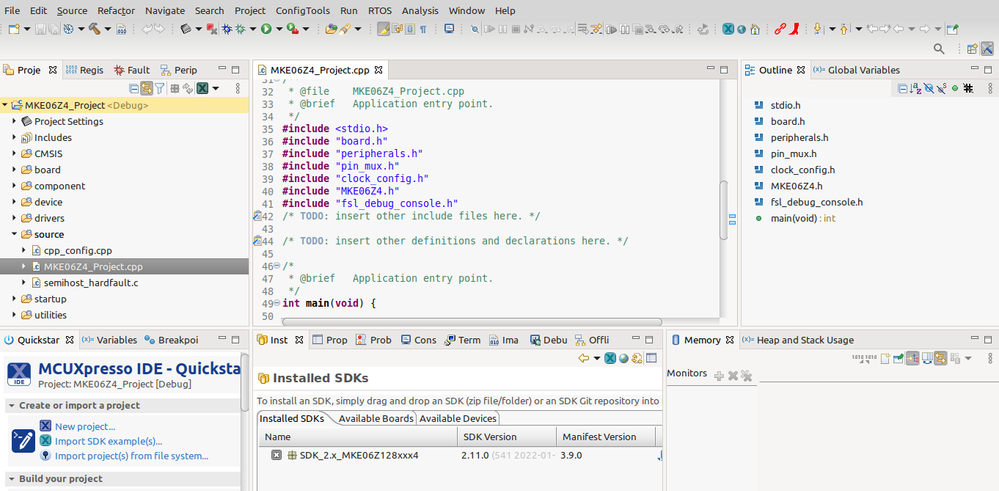
Task: Click Remove Memory Monitor X icon
Action: pos(733,376)
